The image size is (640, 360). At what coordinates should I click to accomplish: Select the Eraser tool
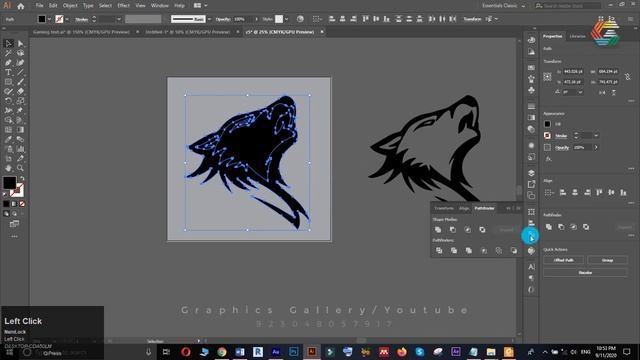point(20,91)
